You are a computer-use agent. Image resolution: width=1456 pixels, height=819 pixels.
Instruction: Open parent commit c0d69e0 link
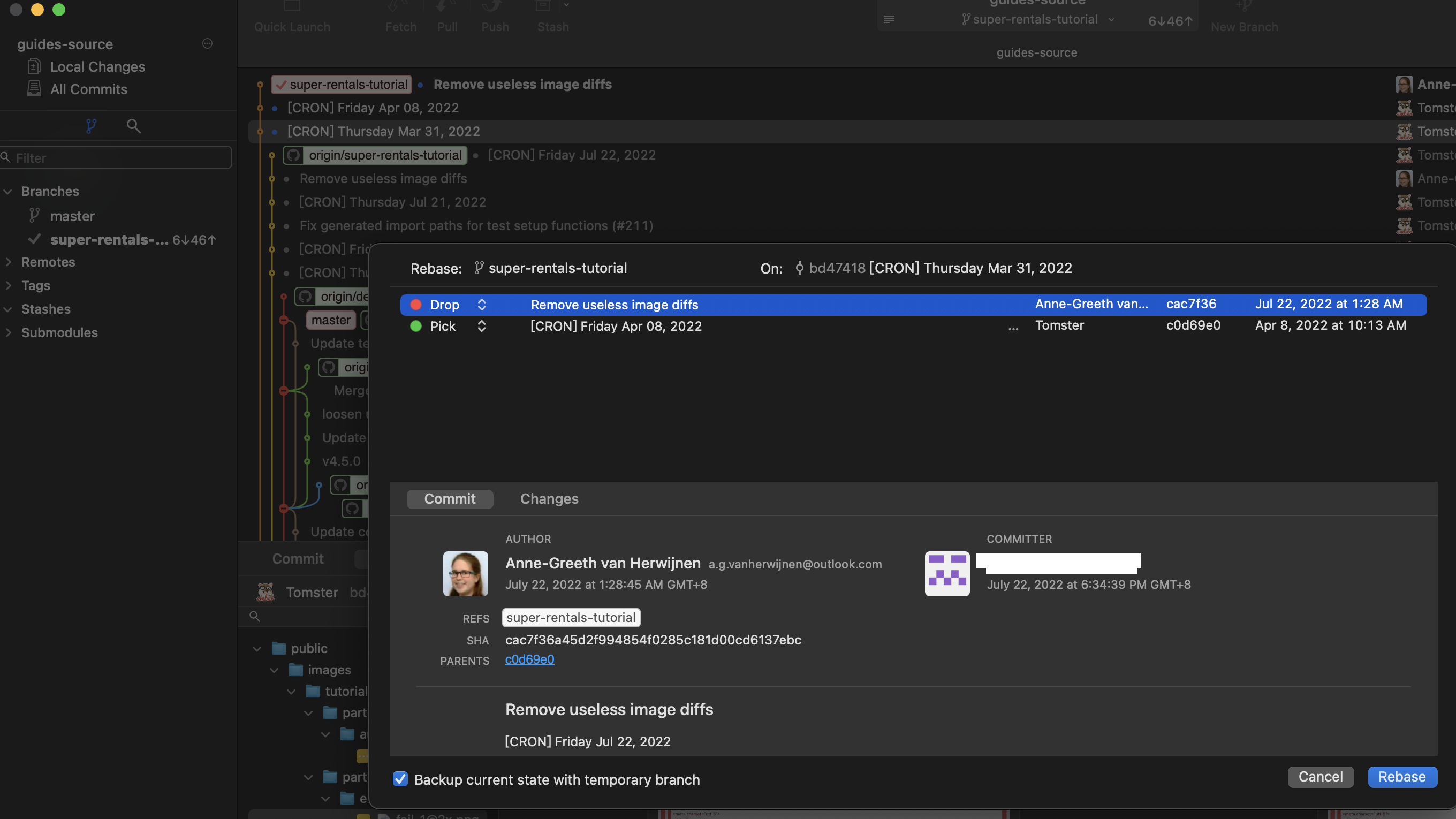[x=529, y=659]
